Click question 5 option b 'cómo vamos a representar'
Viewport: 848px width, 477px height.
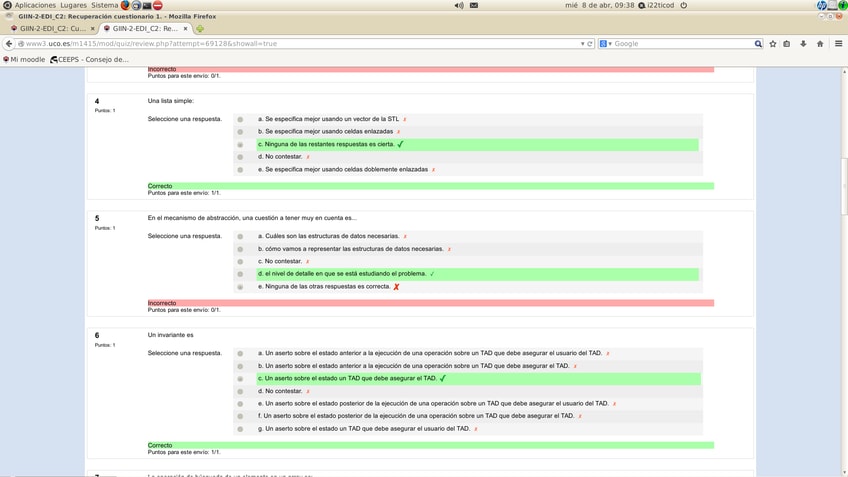click(350, 249)
